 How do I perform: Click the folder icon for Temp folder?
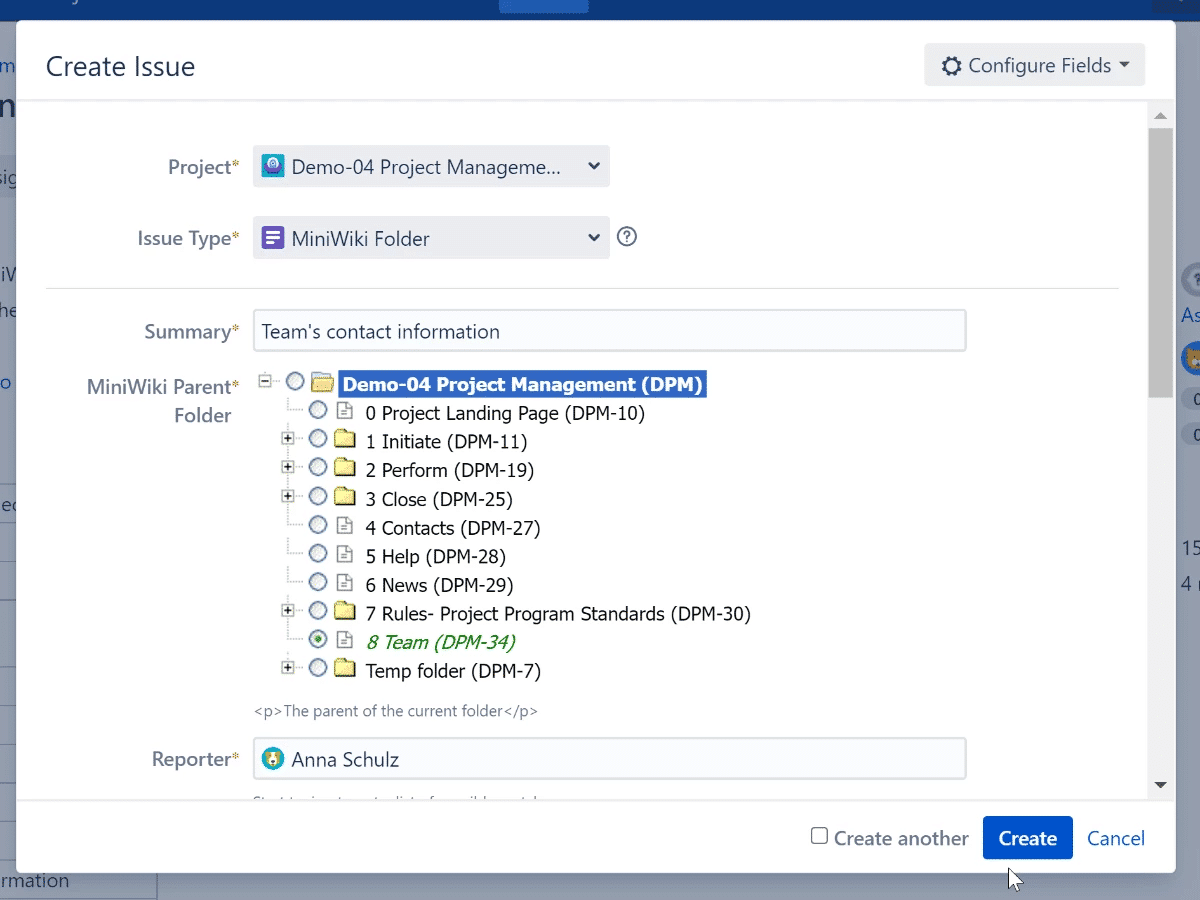345,668
